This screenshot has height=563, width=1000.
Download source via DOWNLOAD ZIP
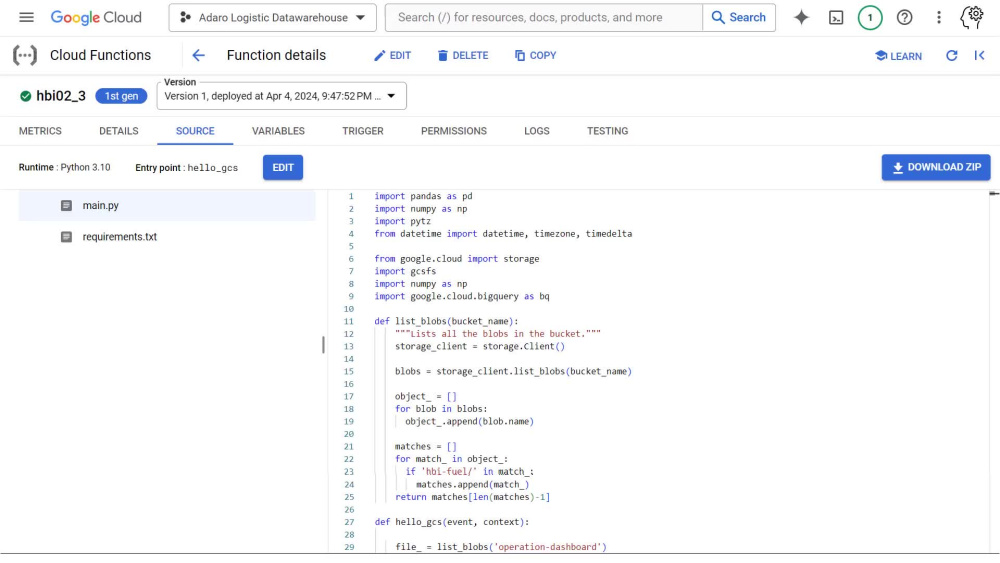click(936, 167)
